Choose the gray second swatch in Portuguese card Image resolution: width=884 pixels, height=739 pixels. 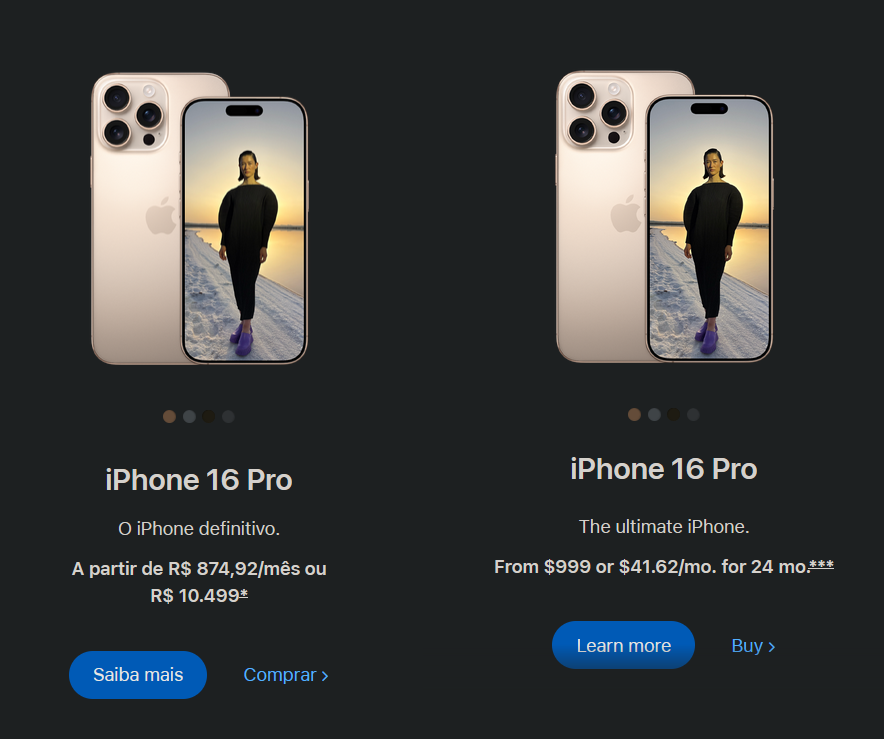tap(189, 417)
